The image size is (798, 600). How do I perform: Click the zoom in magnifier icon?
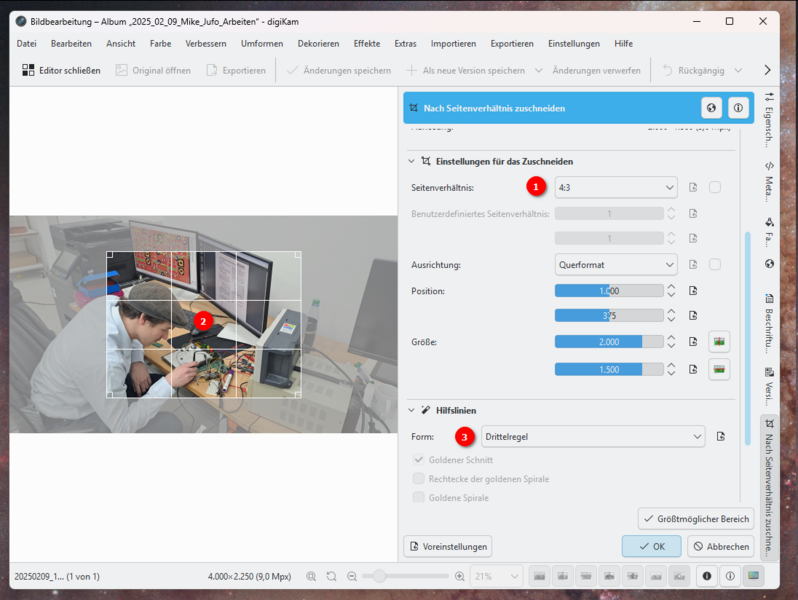(x=460, y=576)
